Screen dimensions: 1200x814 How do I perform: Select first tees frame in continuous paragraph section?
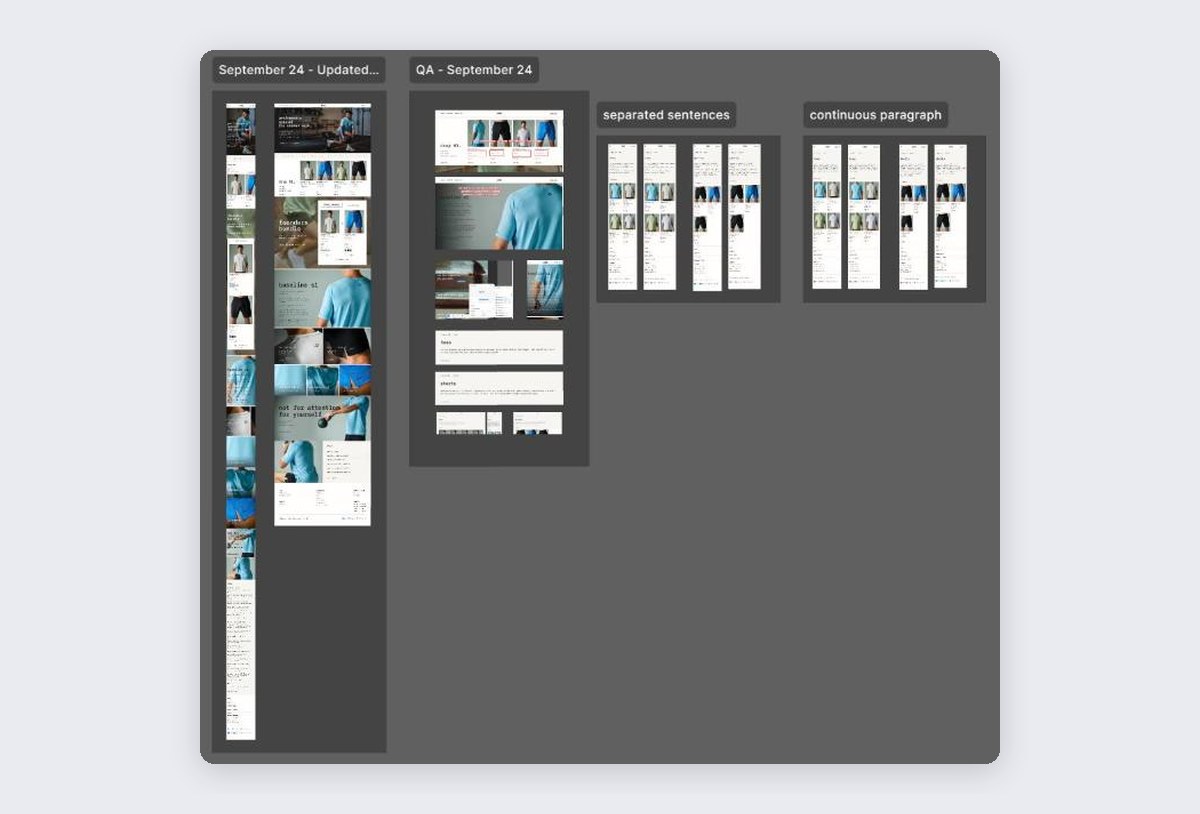click(827, 217)
